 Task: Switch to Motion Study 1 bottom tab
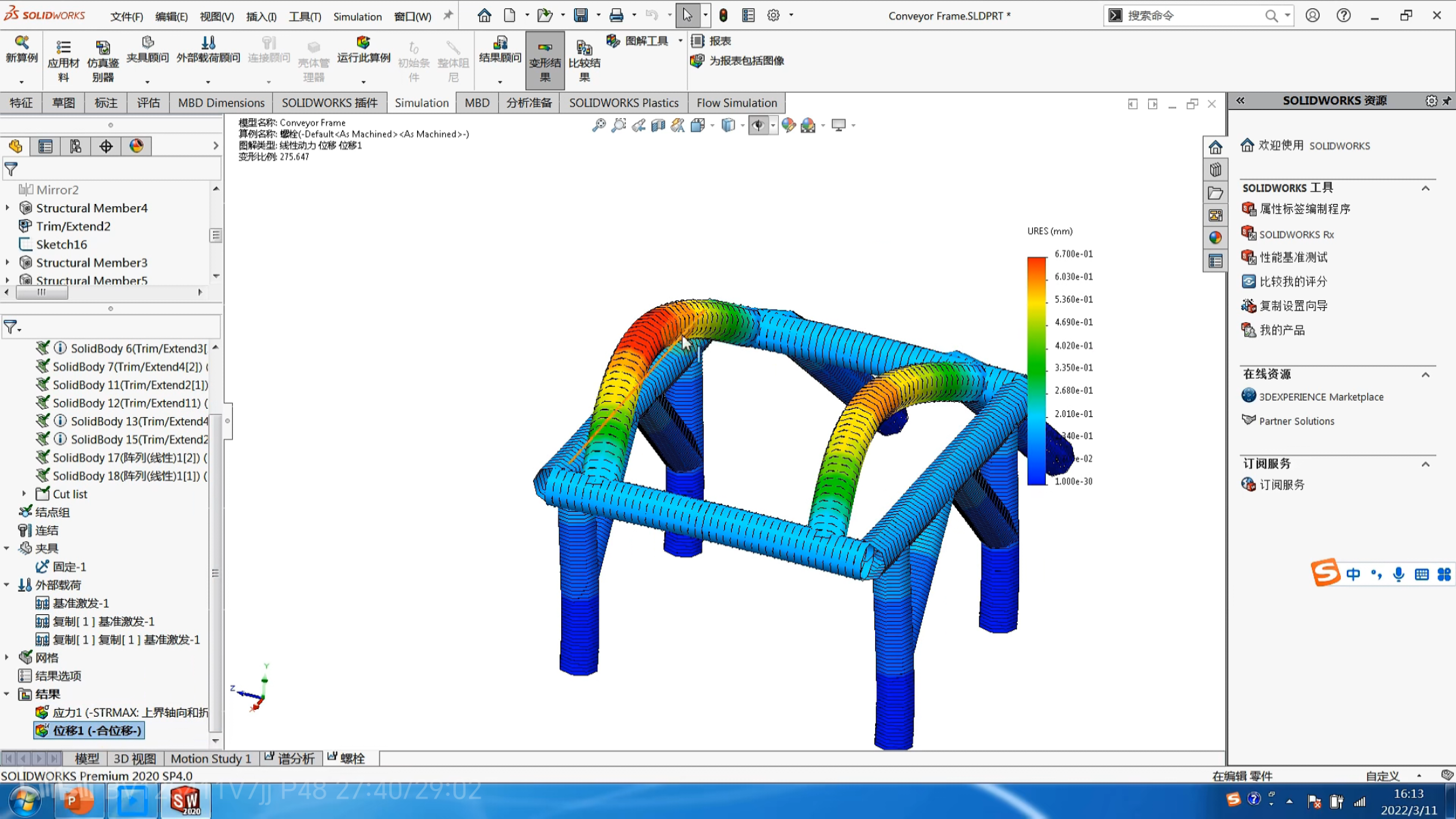[x=211, y=758]
